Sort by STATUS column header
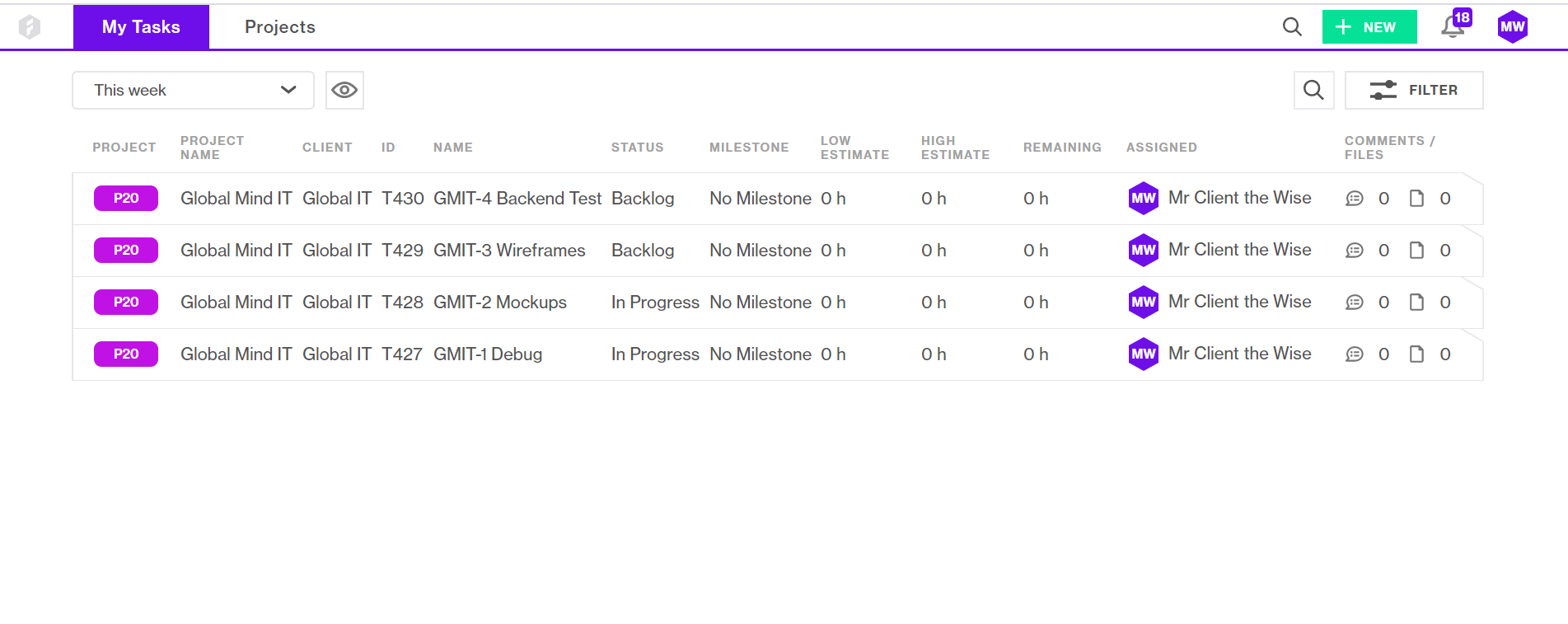The width and height of the screenshot is (1568, 624). [637, 148]
